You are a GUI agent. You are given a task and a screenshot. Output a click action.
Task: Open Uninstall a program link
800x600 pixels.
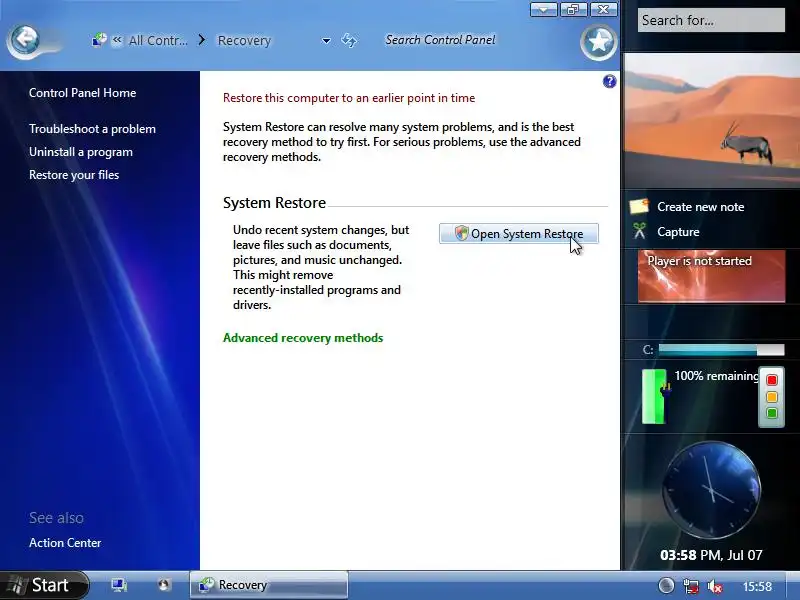point(81,152)
